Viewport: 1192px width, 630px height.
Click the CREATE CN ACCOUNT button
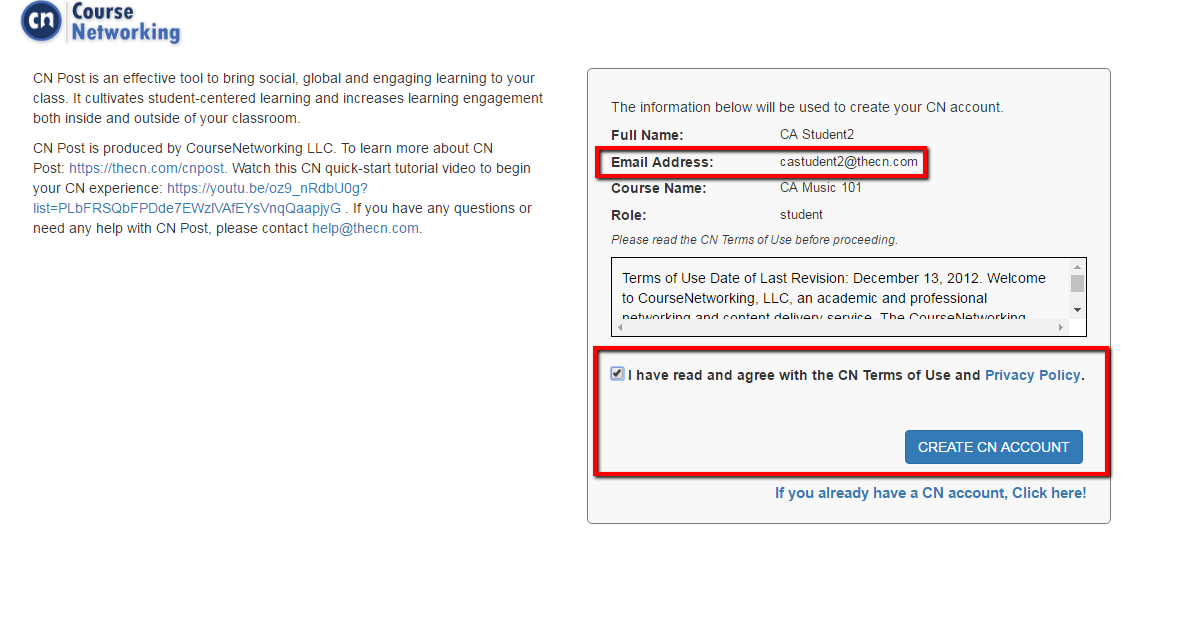[x=994, y=447]
